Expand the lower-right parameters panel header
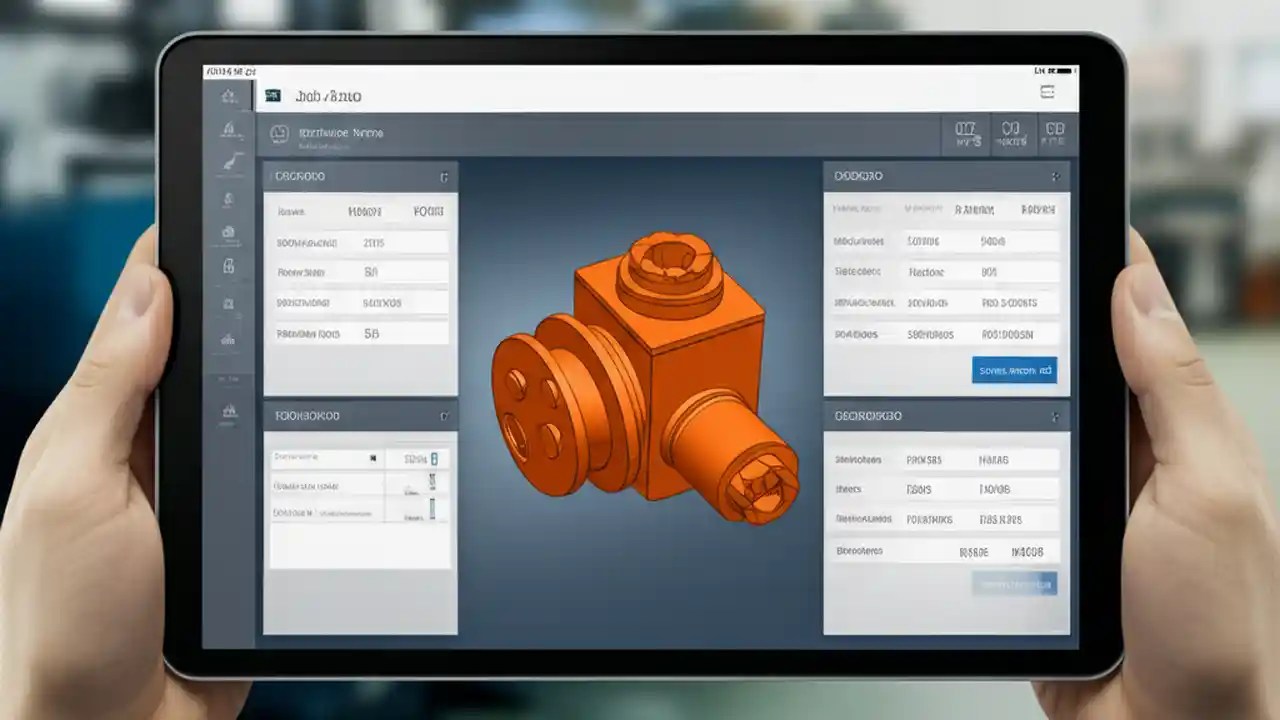This screenshot has height=720, width=1280. point(1057,416)
